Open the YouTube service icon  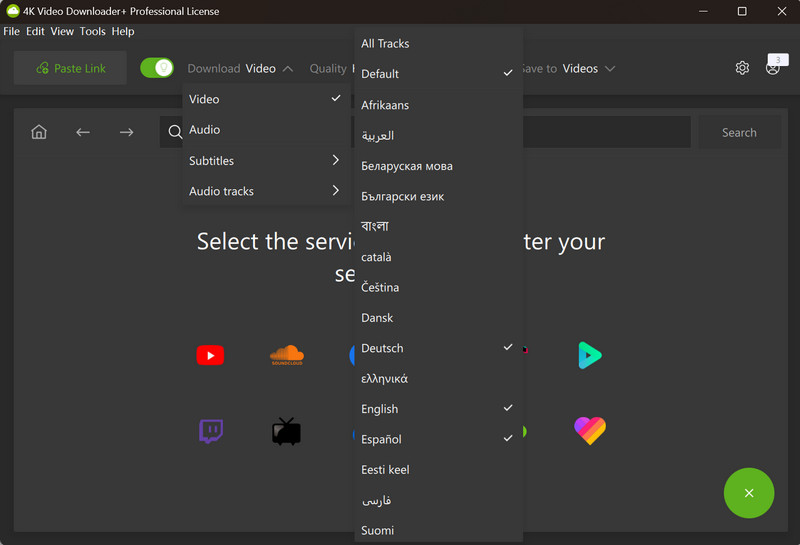(x=210, y=355)
